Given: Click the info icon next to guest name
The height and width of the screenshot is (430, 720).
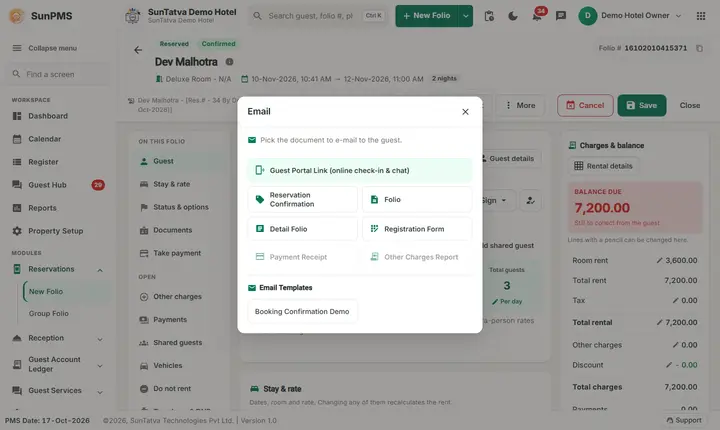Looking at the screenshot, I should point(229,62).
